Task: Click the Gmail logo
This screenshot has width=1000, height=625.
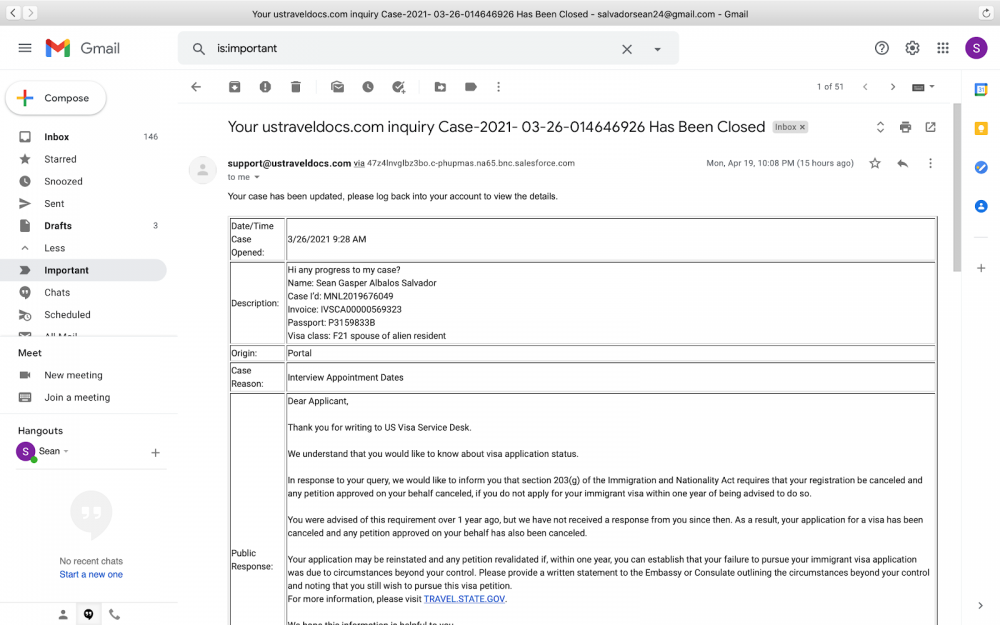Action: pos(82,48)
